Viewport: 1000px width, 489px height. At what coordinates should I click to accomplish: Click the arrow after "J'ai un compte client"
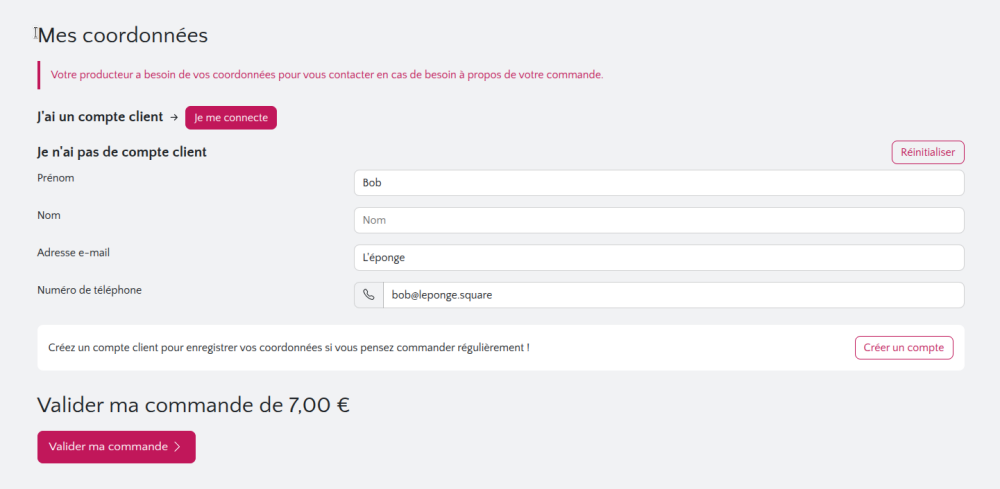tap(174, 118)
